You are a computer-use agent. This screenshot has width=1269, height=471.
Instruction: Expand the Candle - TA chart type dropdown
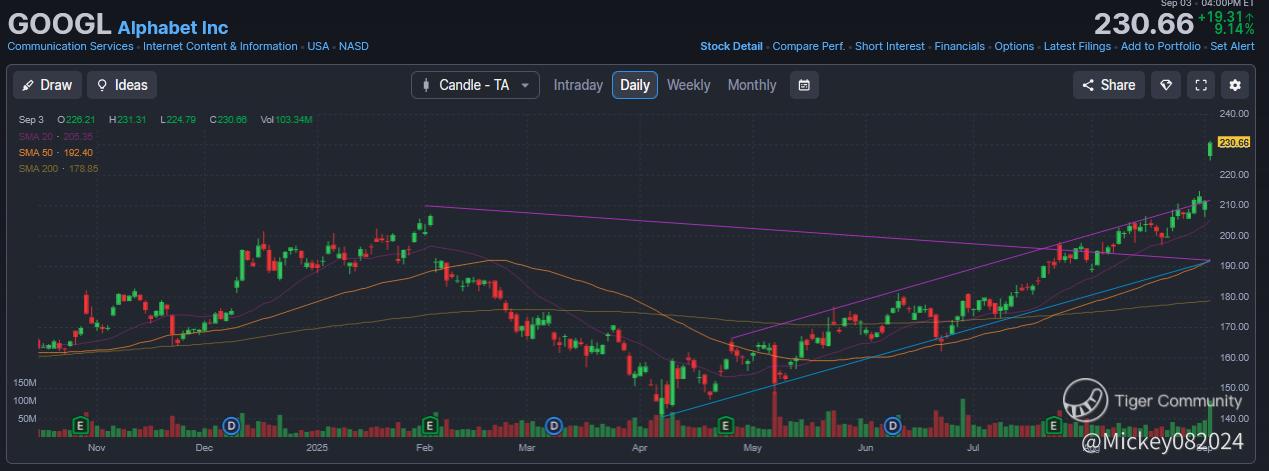(x=475, y=85)
